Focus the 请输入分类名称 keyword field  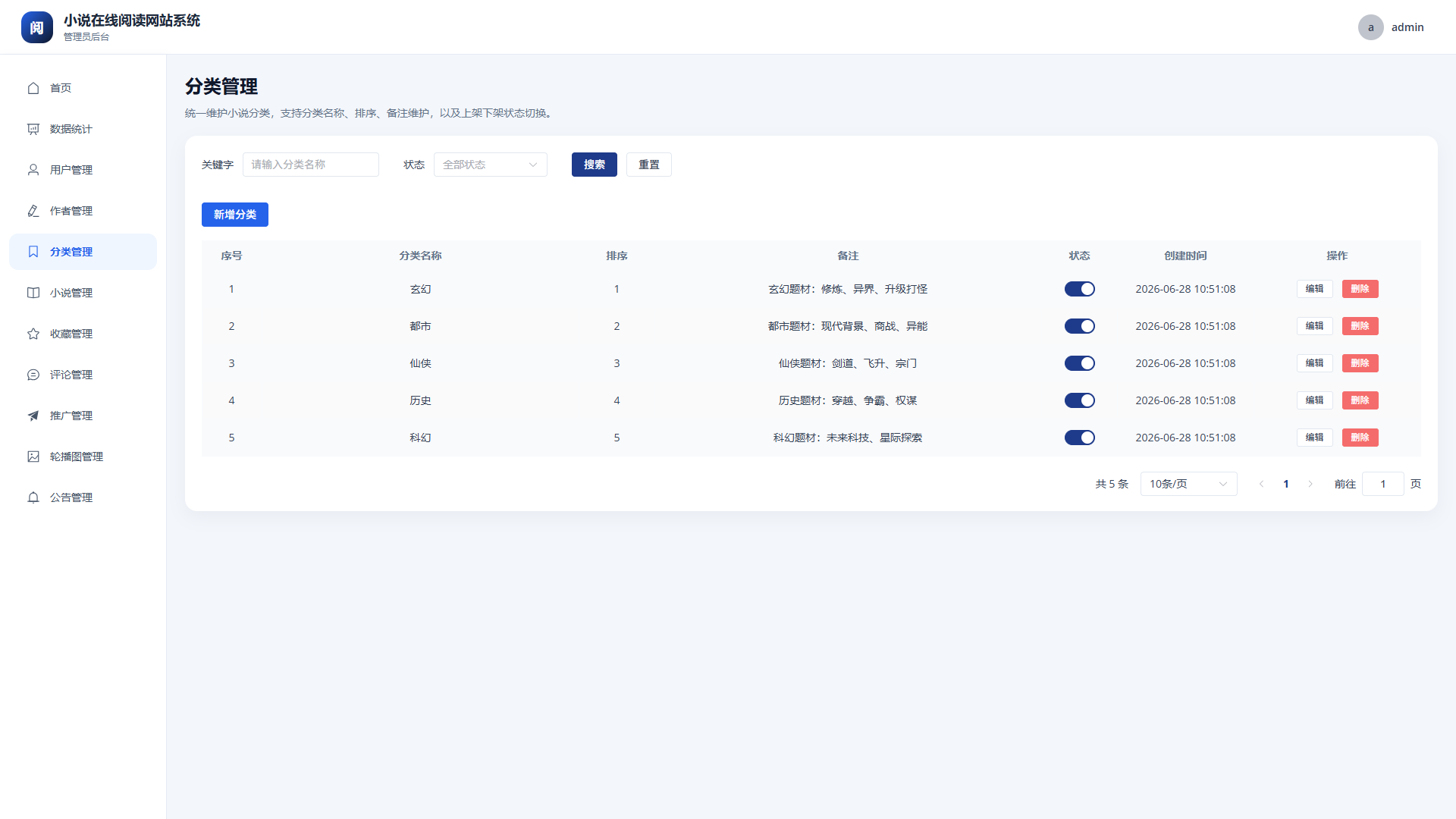(311, 165)
